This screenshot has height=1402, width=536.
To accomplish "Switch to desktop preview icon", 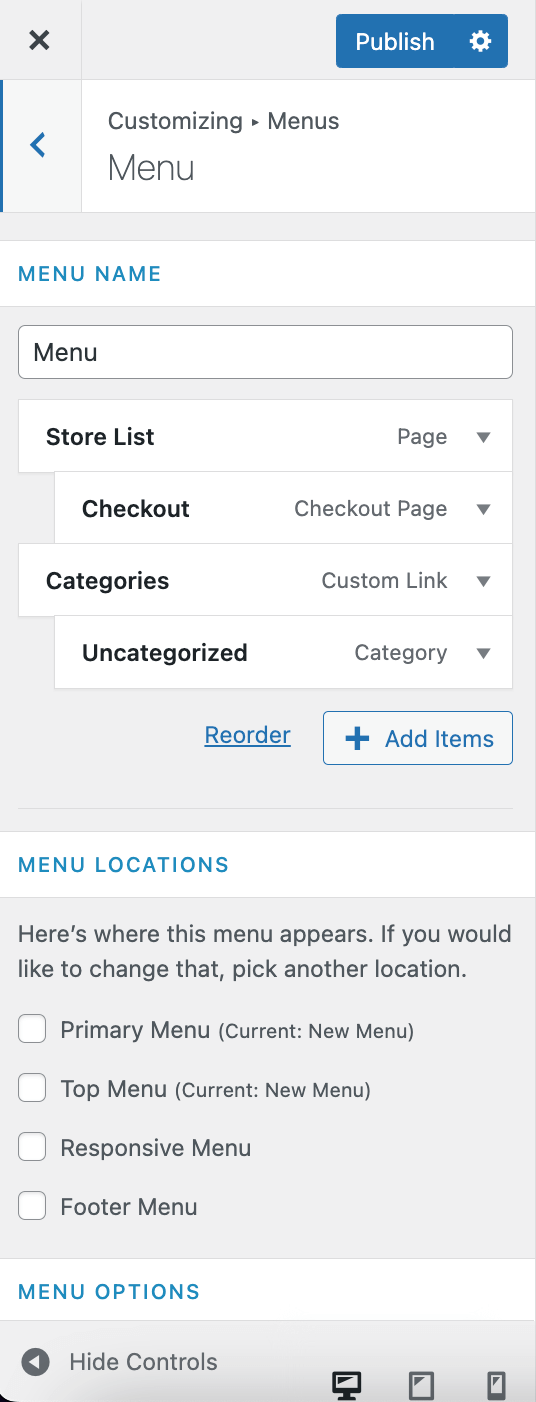I will [x=347, y=1385].
